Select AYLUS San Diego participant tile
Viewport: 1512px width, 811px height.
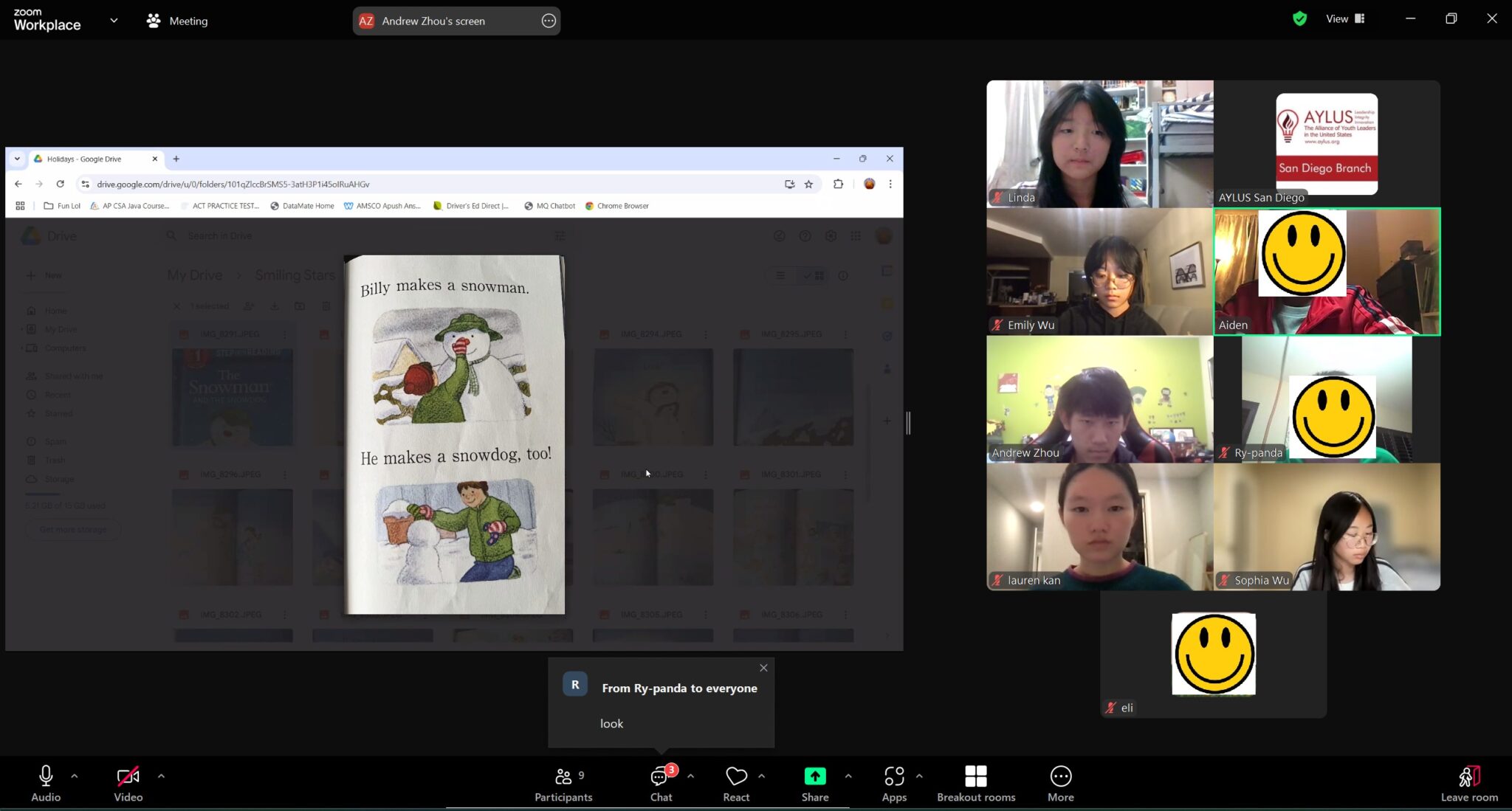tap(1327, 144)
